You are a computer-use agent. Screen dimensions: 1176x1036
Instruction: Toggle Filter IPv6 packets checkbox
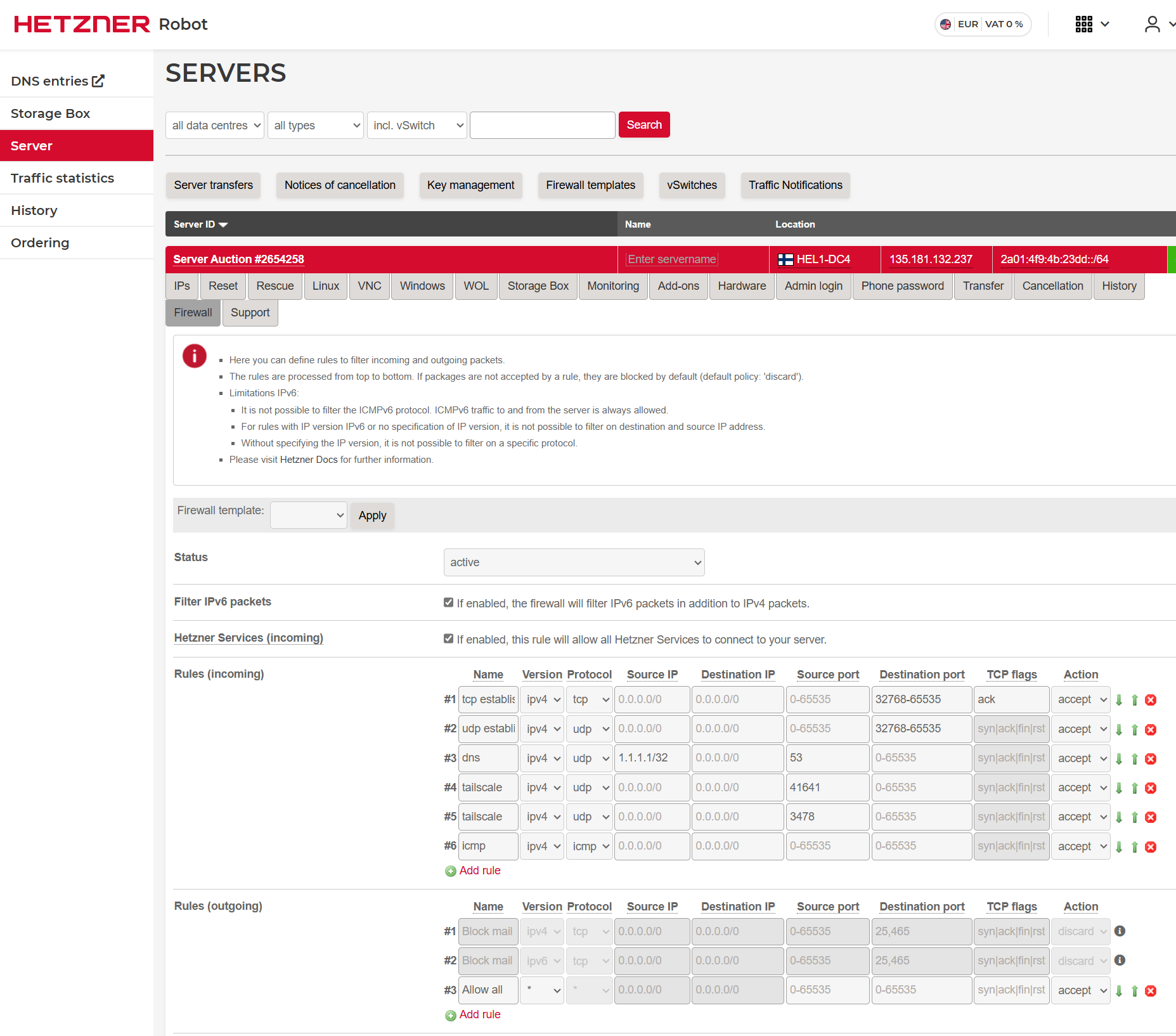tap(449, 603)
